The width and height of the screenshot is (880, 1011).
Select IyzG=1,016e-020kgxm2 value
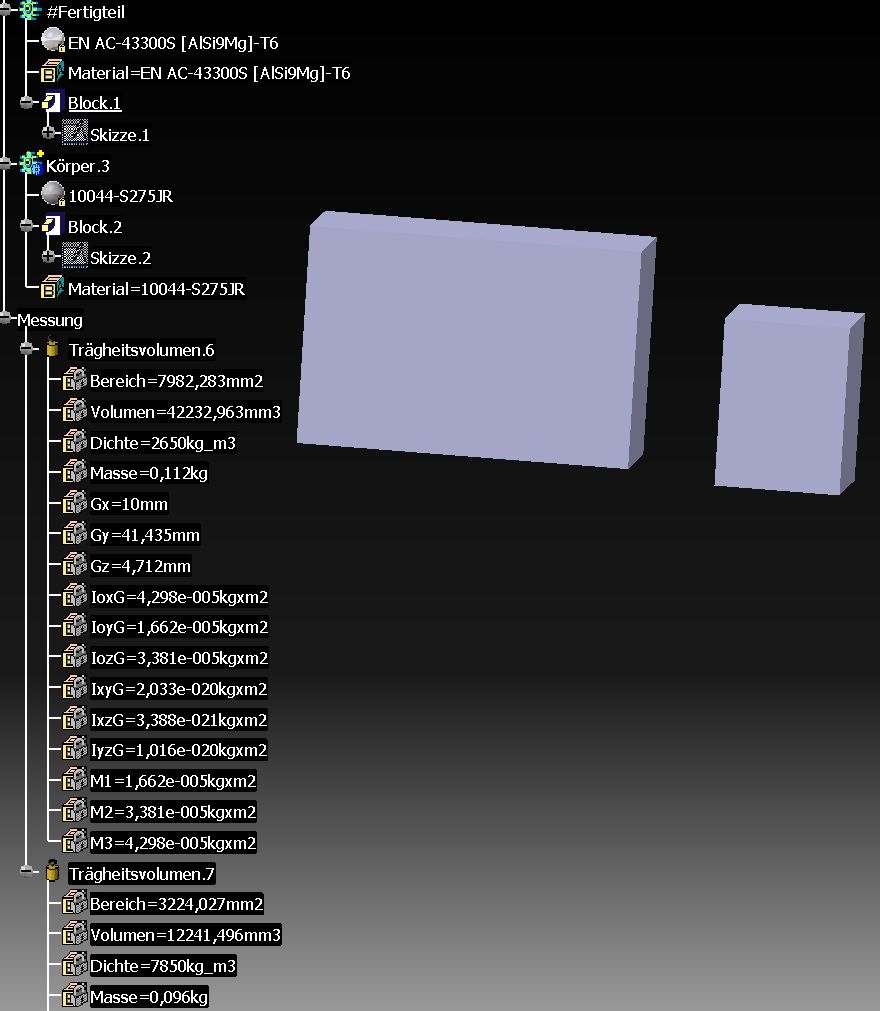(179, 750)
